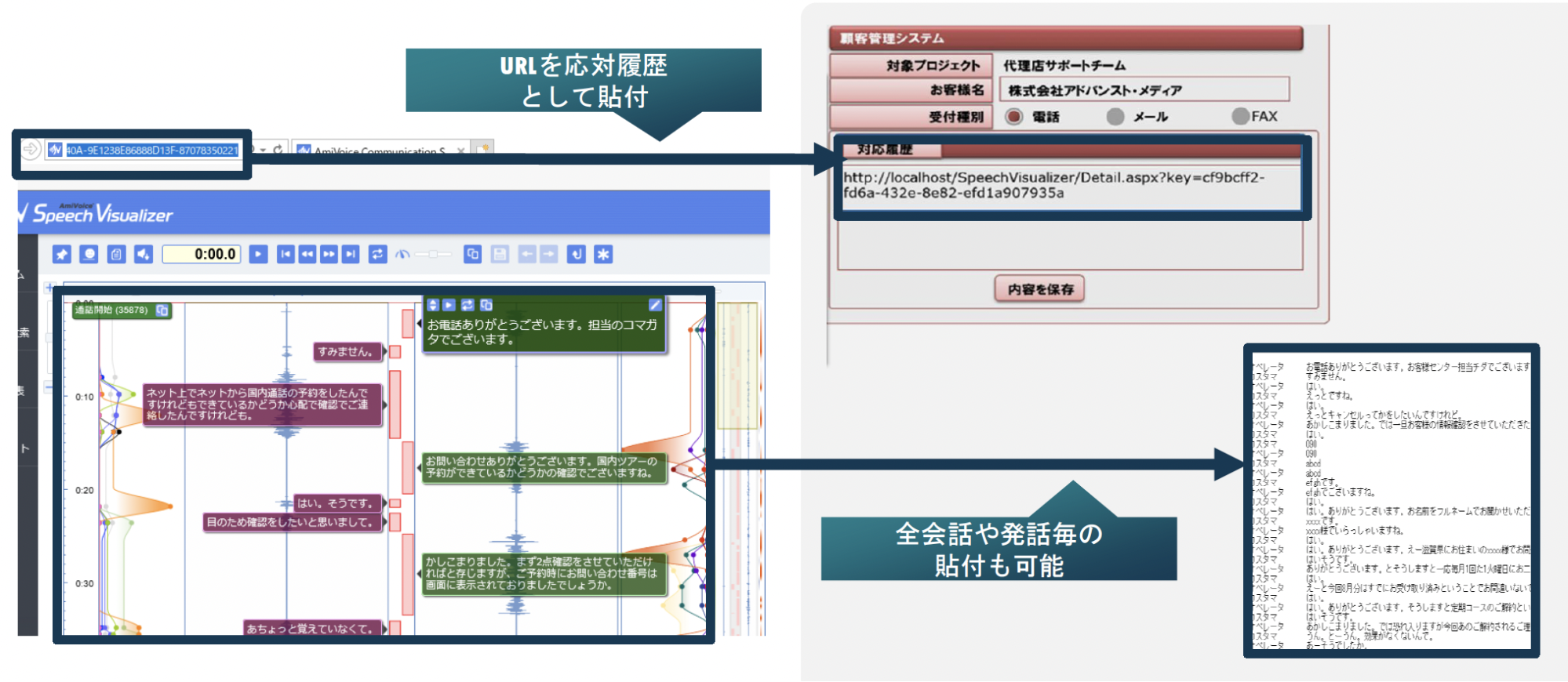
Task: Click up-down arrows icon in green utterance popup
Action: click(x=433, y=305)
